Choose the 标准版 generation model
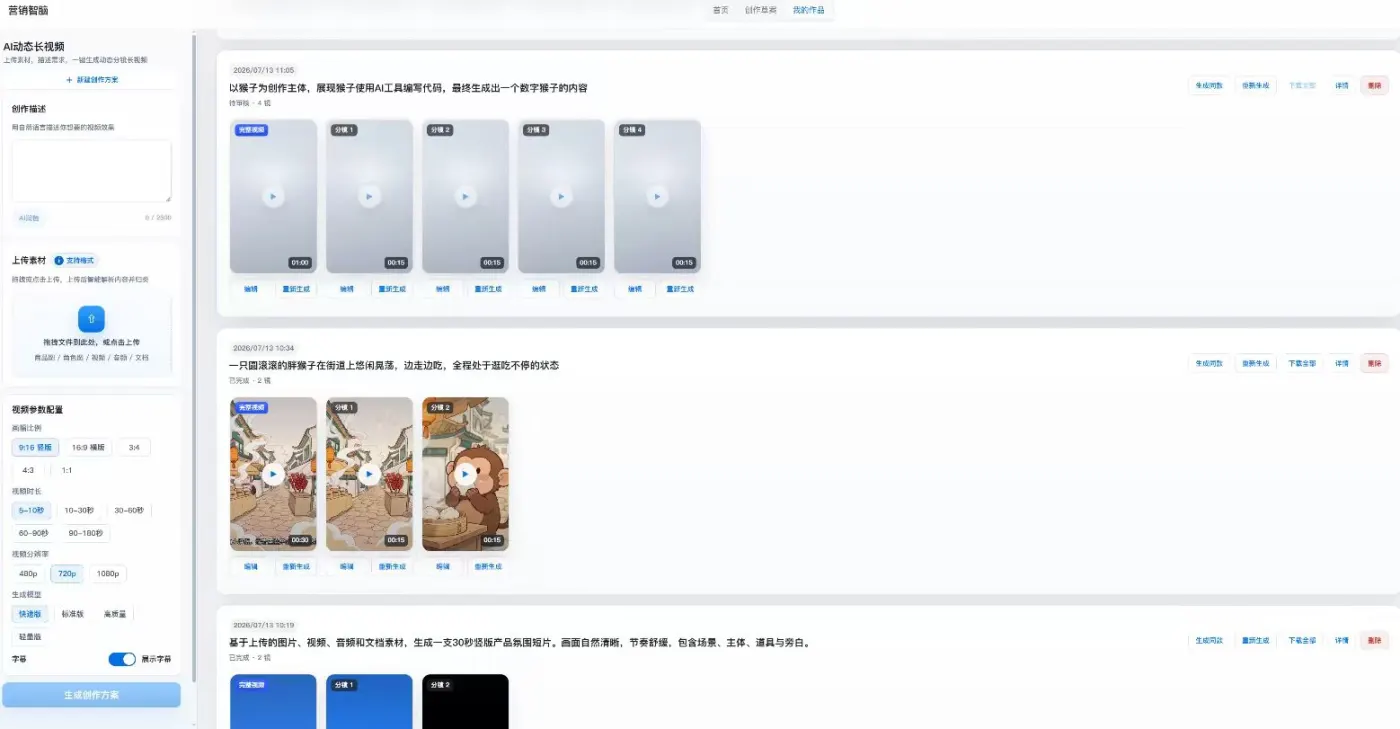This screenshot has height=729, width=1400. point(72,614)
